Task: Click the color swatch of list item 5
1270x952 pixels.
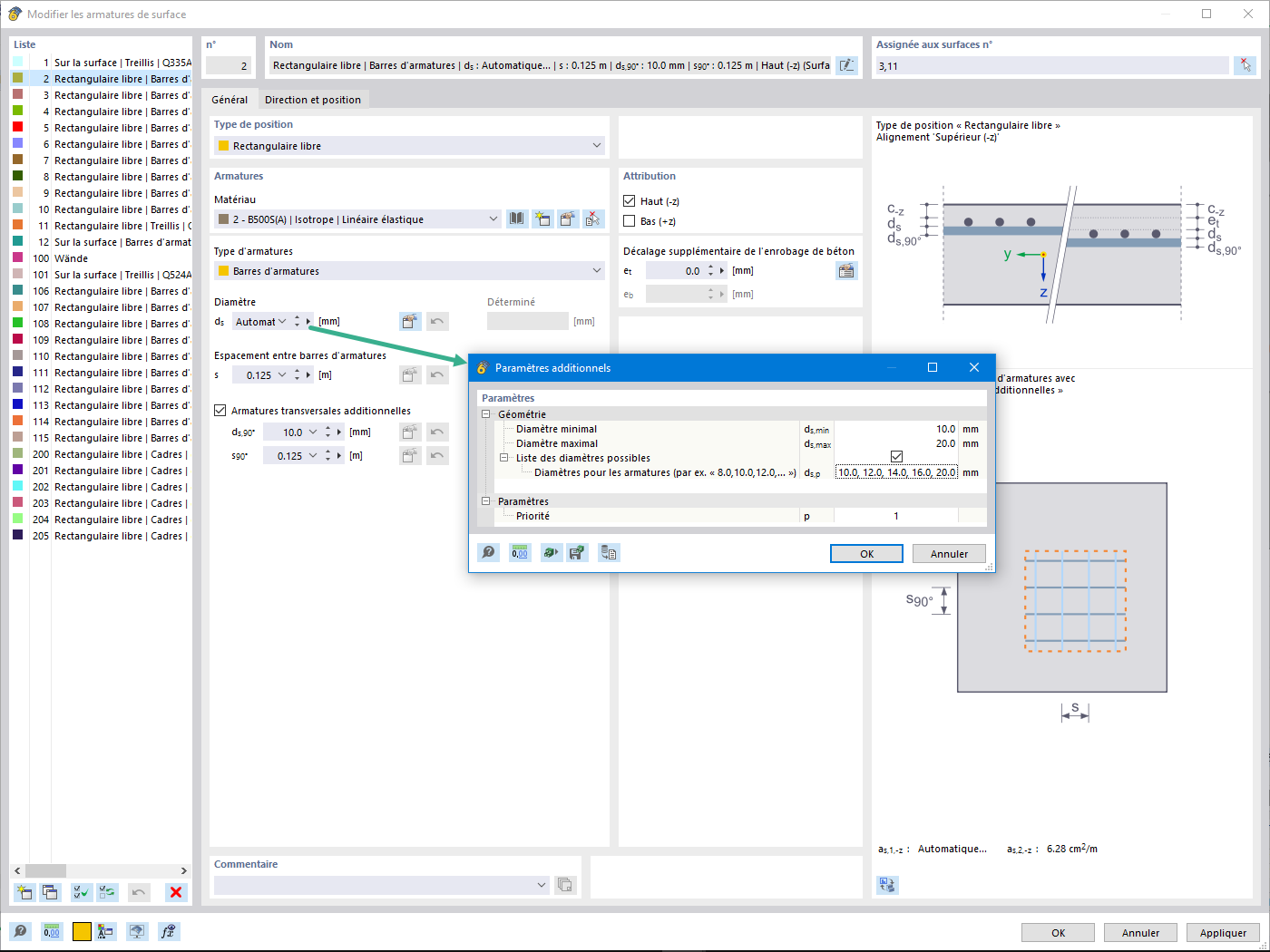Action: (x=17, y=128)
